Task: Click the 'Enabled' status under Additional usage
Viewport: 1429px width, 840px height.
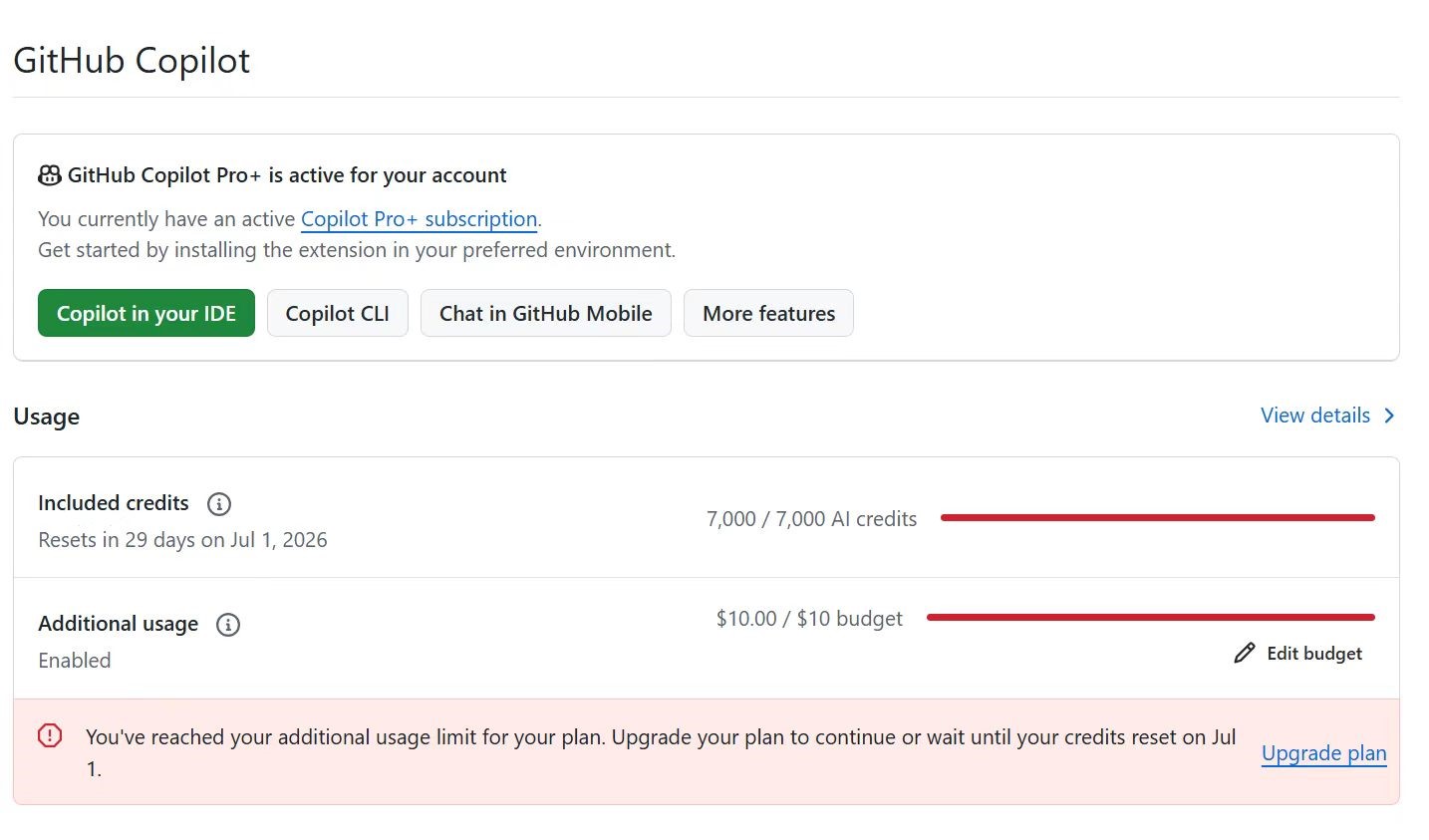Action: [75, 661]
